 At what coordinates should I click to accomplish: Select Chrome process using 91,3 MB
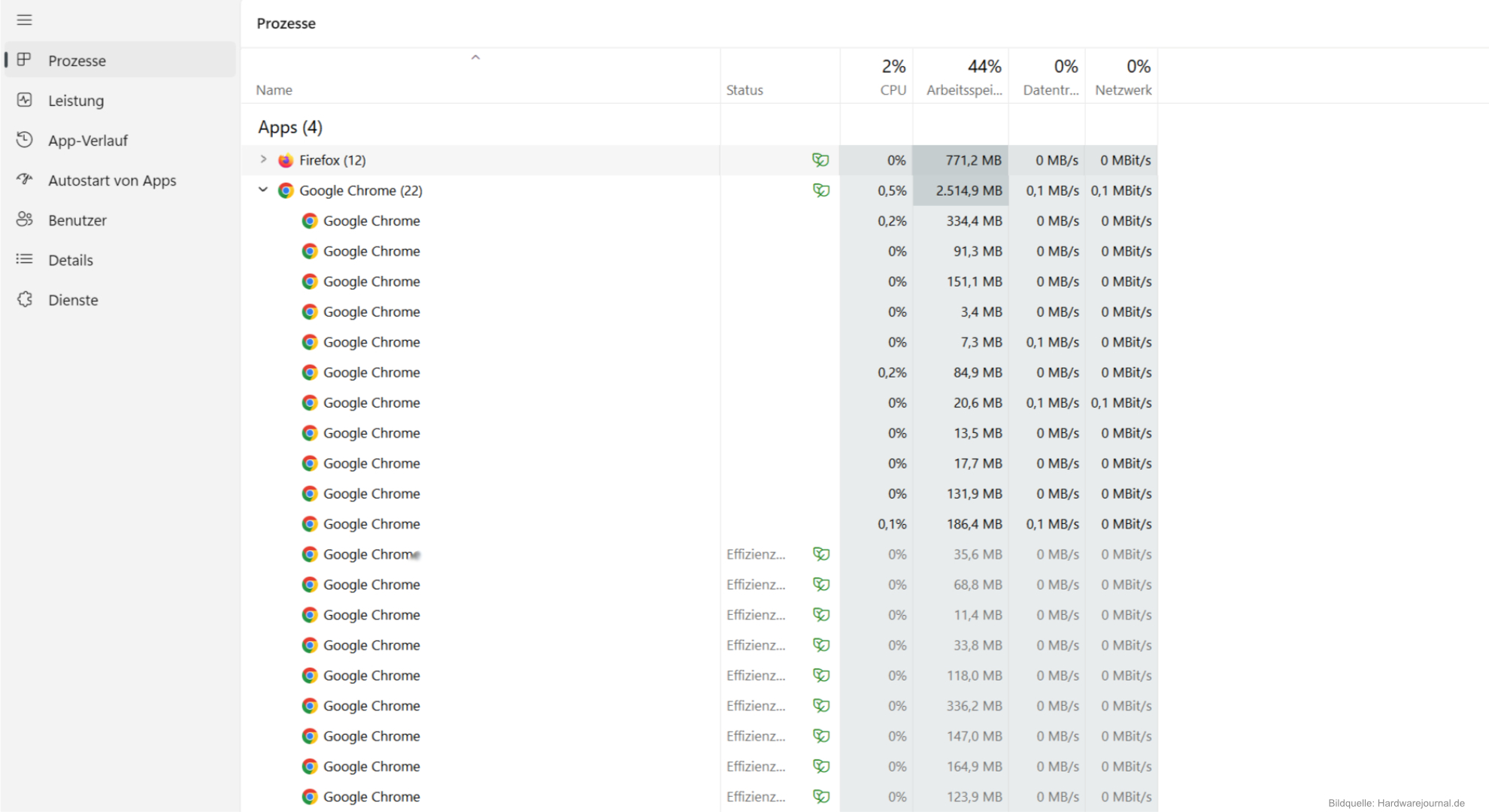pyautogui.click(x=699, y=251)
